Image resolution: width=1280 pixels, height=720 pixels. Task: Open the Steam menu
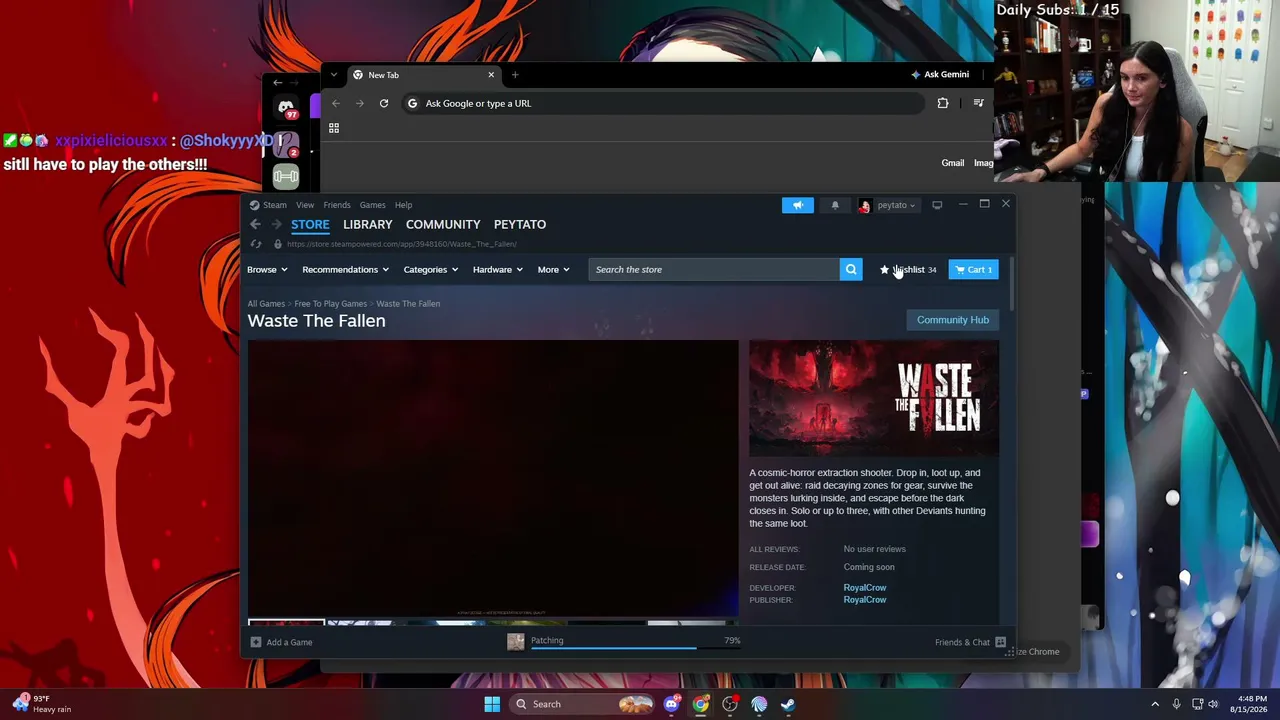pyautogui.click(x=274, y=205)
